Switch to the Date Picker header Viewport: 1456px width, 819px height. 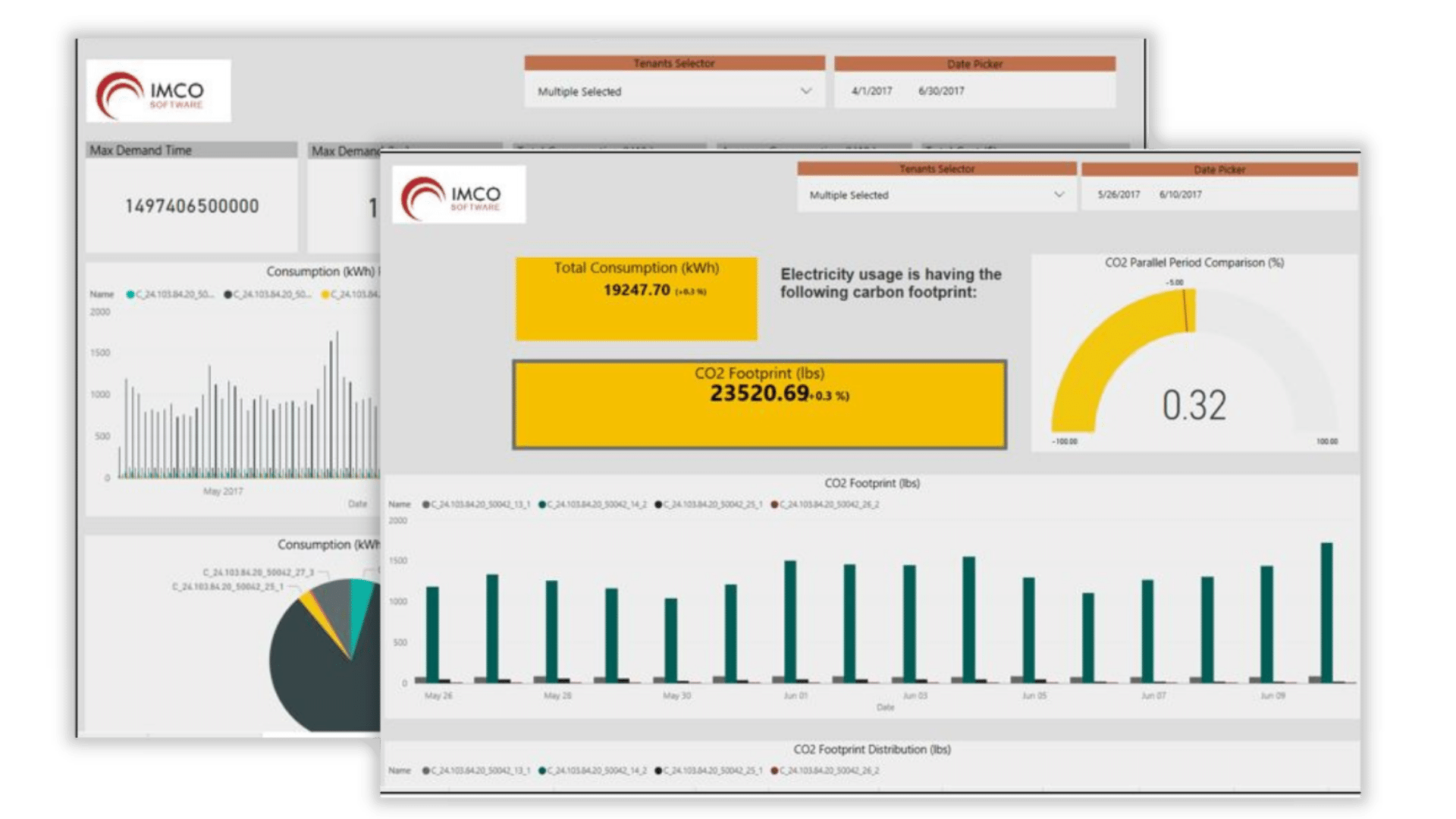[x=1218, y=169]
